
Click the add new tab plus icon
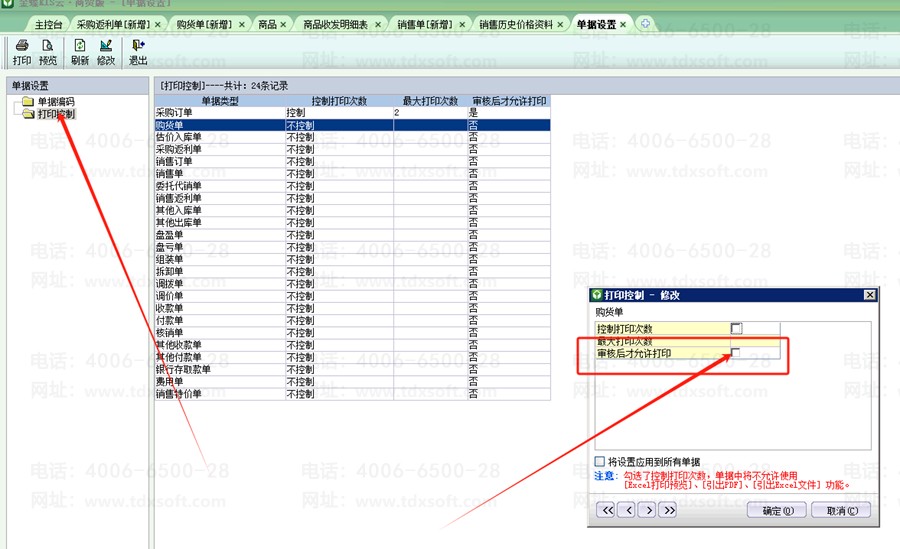(645, 23)
